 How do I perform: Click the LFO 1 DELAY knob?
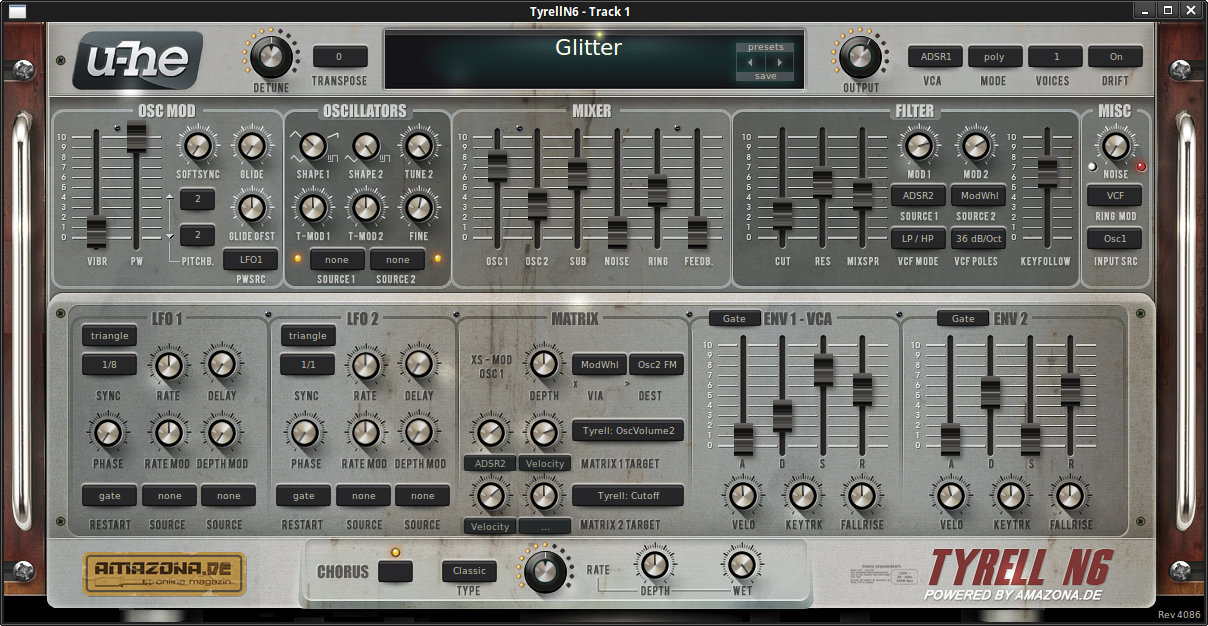221,366
